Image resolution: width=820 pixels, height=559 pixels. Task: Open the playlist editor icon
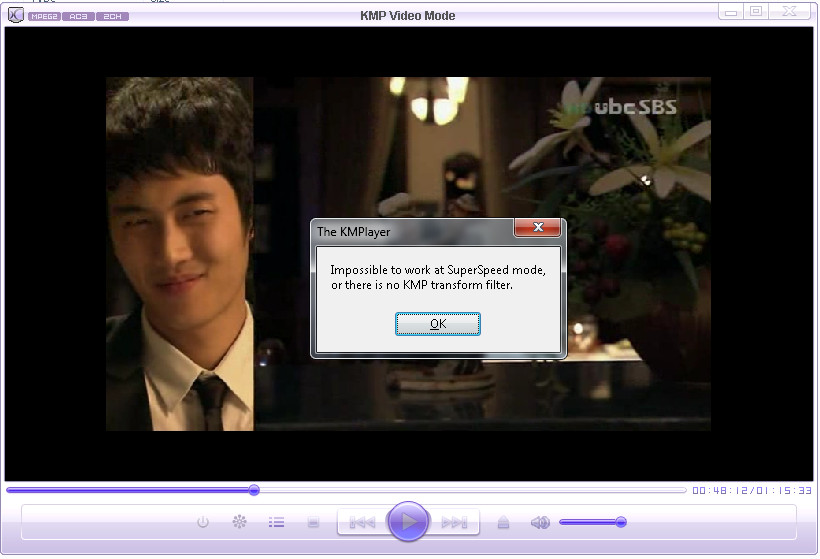click(276, 522)
